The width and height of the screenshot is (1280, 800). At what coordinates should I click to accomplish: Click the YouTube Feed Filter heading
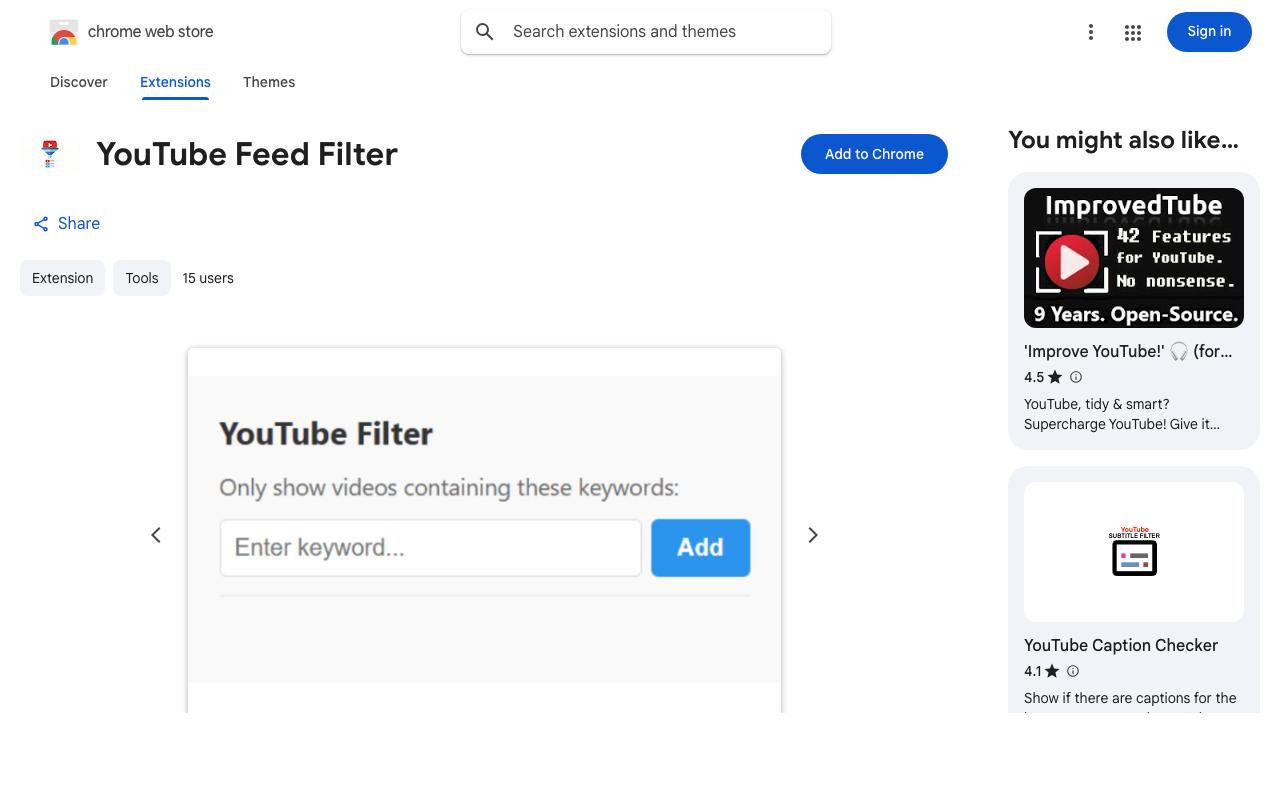[247, 154]
